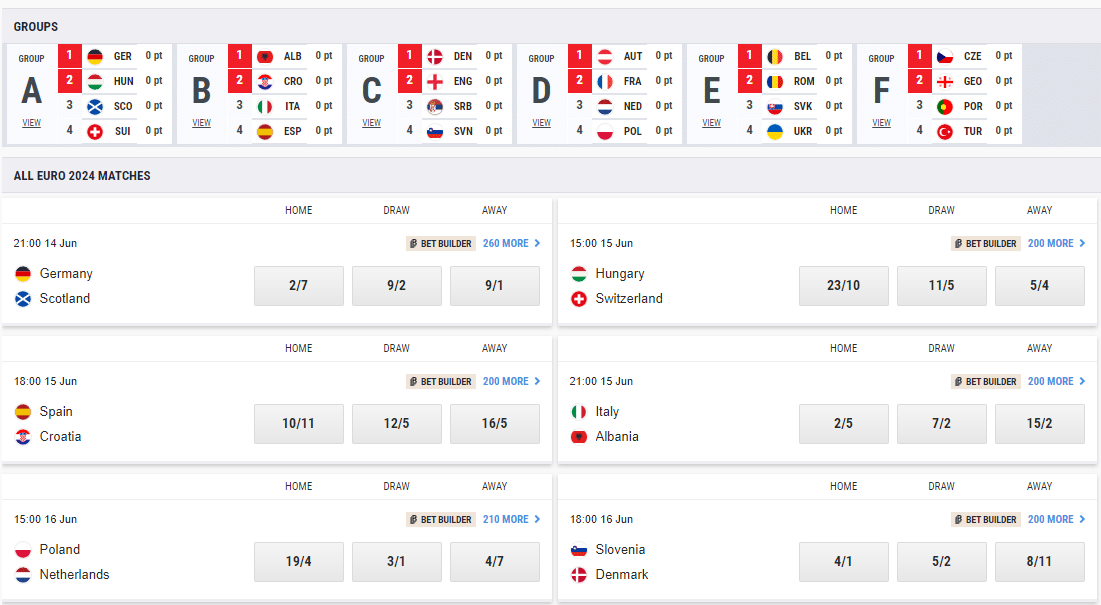
Task: Click the Scotland flag in the Germany match
Action: pyautogui.click(x=21, y=298)
